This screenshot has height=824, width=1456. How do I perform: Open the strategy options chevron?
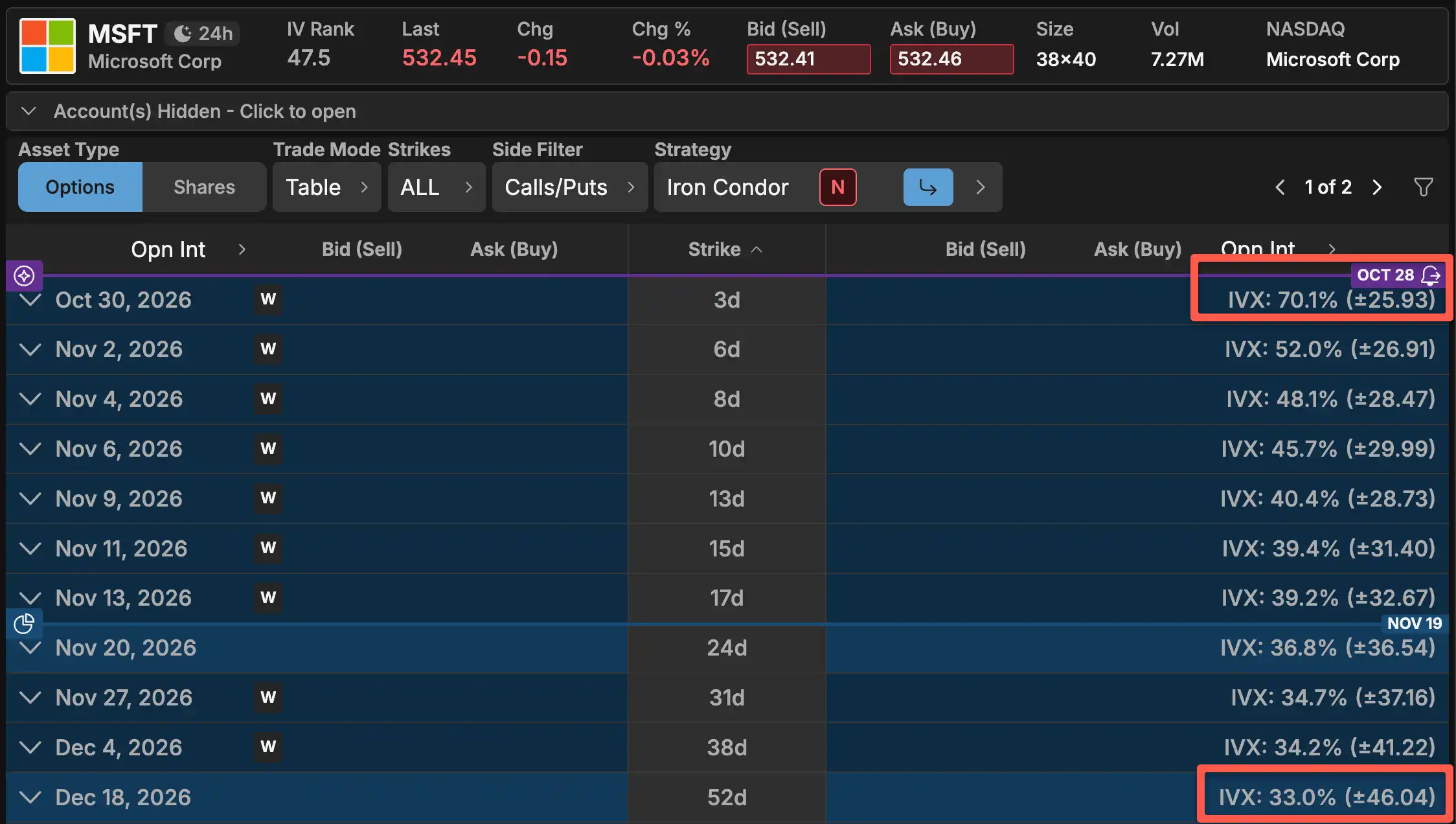(x=980, y=187)
